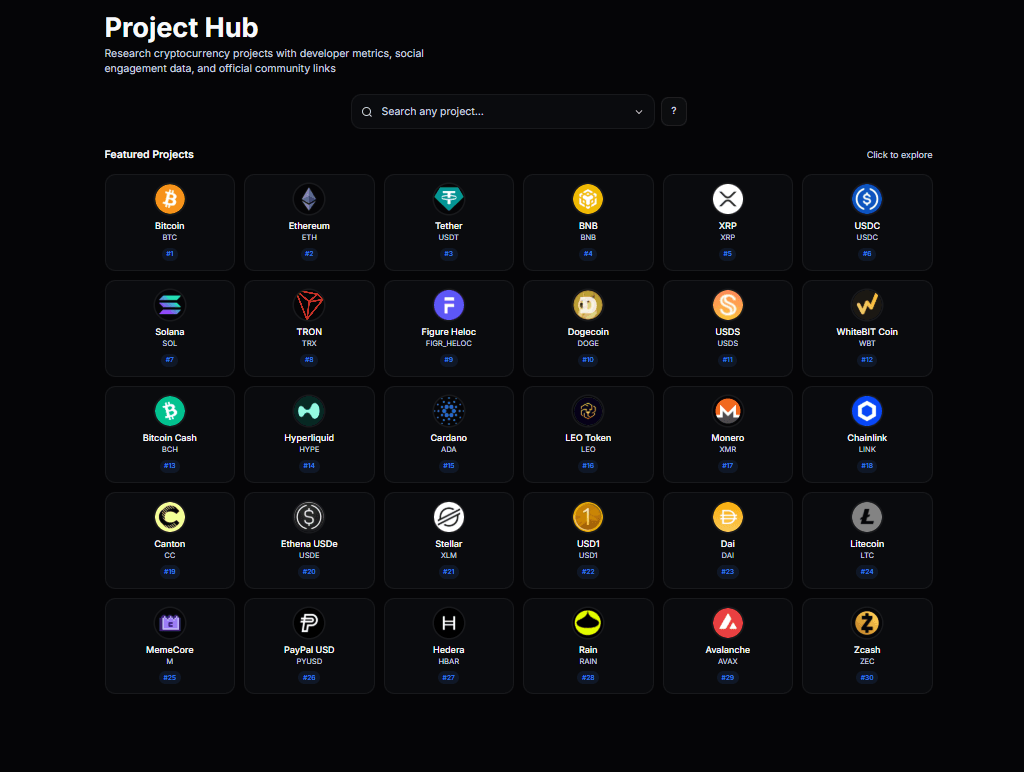The height and width of the screenshot is (772, 1024).
Task: Click the Cardano #15 rank badge
Action: pyautogui.click(x=449, y=466)
